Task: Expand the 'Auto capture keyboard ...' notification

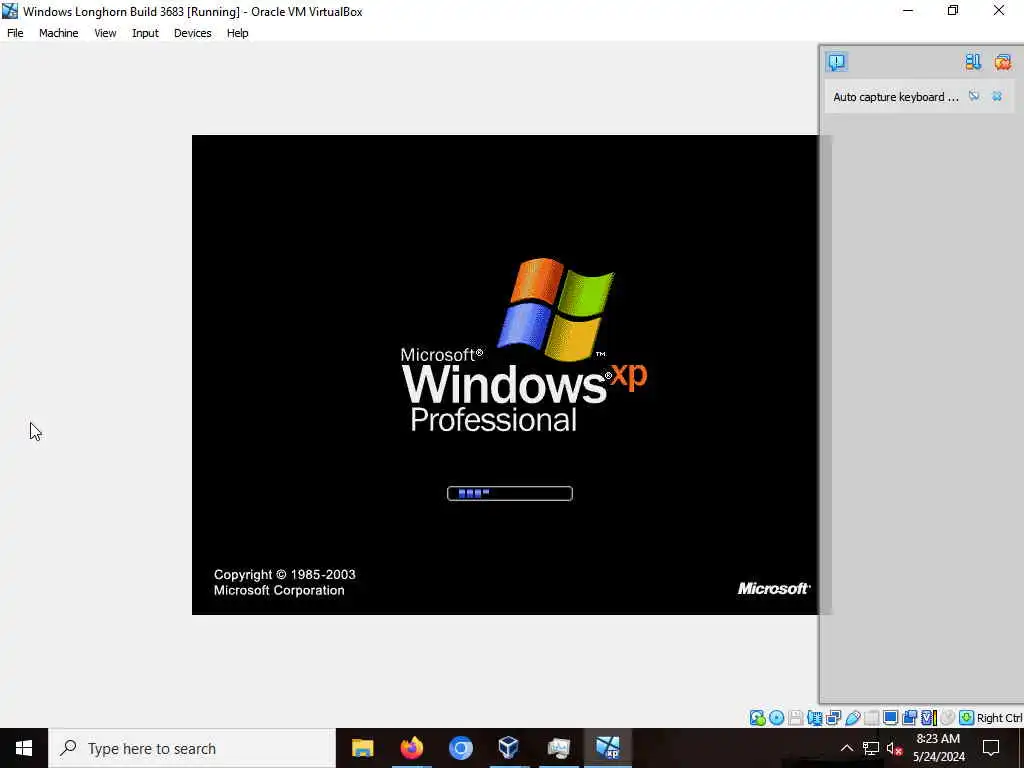Action: (896, 97)
